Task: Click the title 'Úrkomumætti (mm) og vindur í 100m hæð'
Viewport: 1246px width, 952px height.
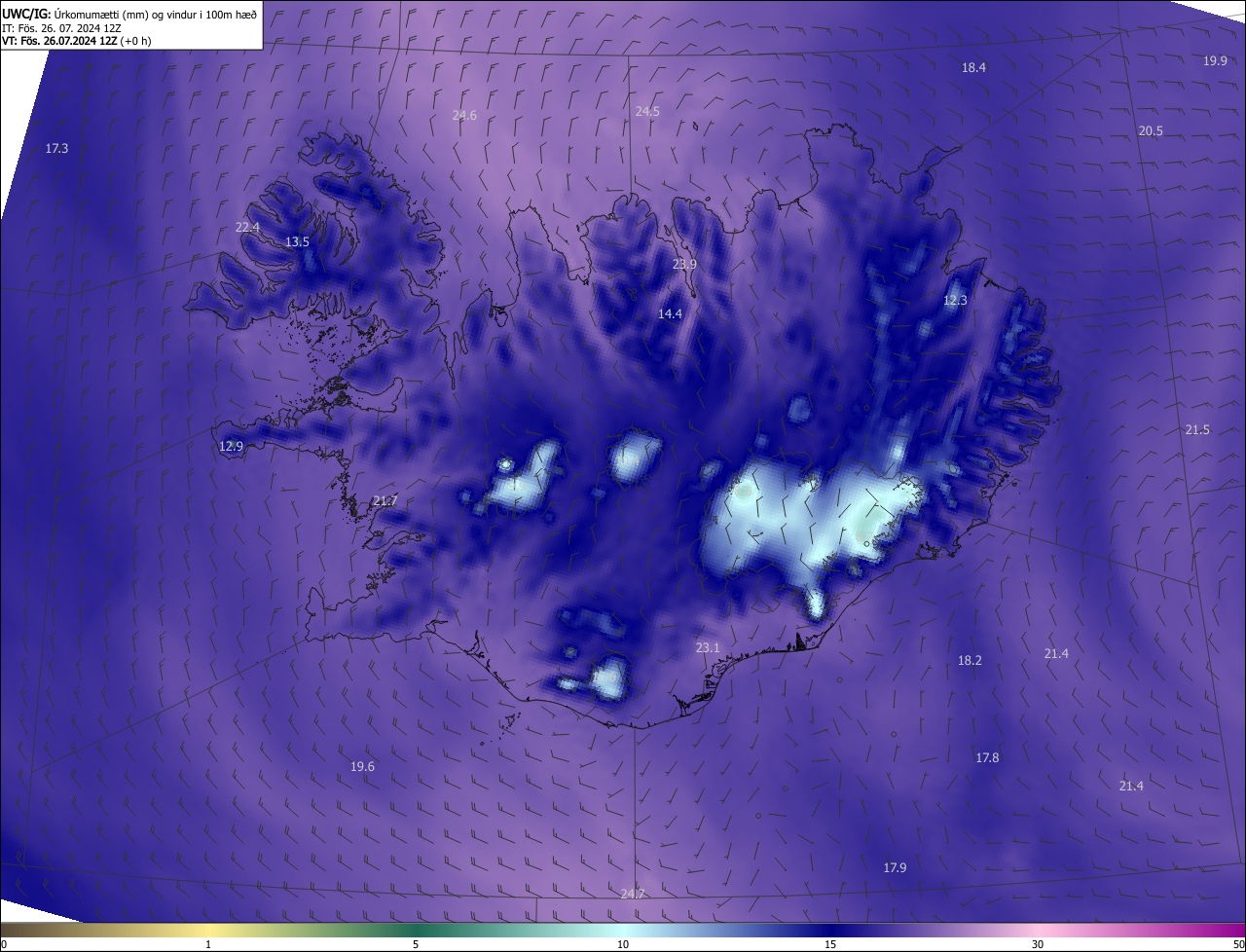Action: 154,14
